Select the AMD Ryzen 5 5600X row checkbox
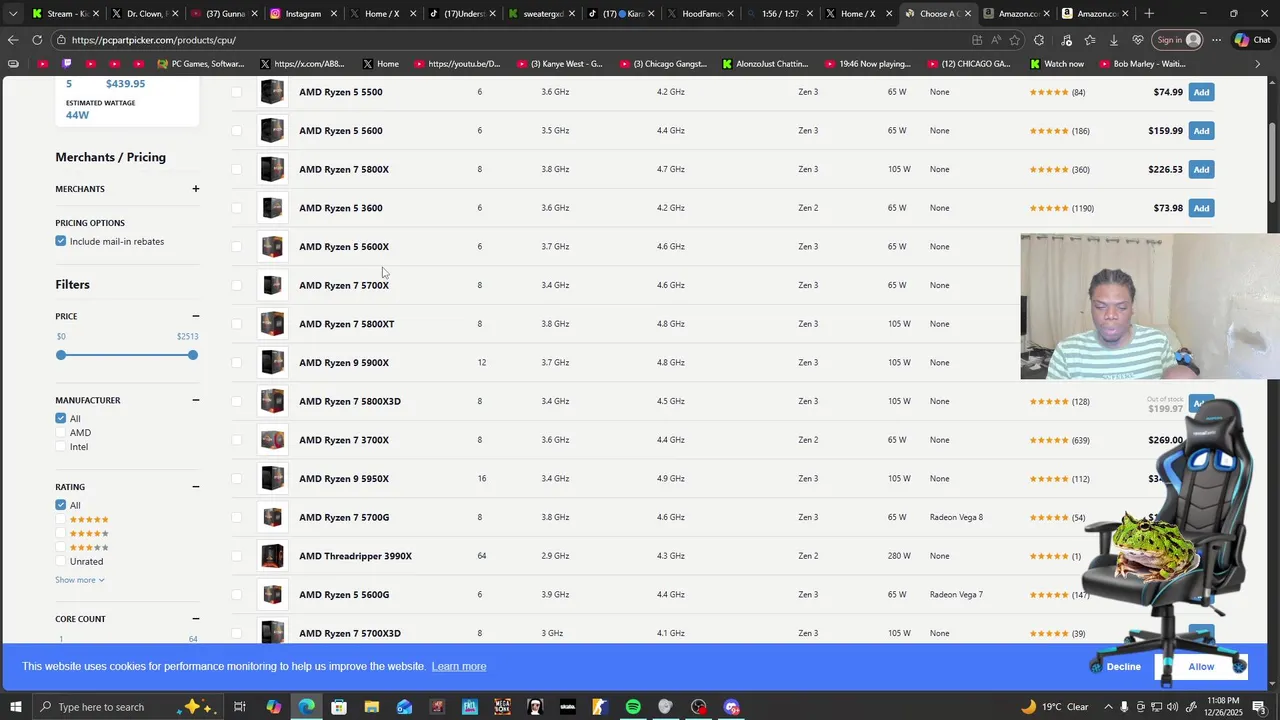This screenshot has height=720, width=1280. pyautogui.click(x=236, y=247)
